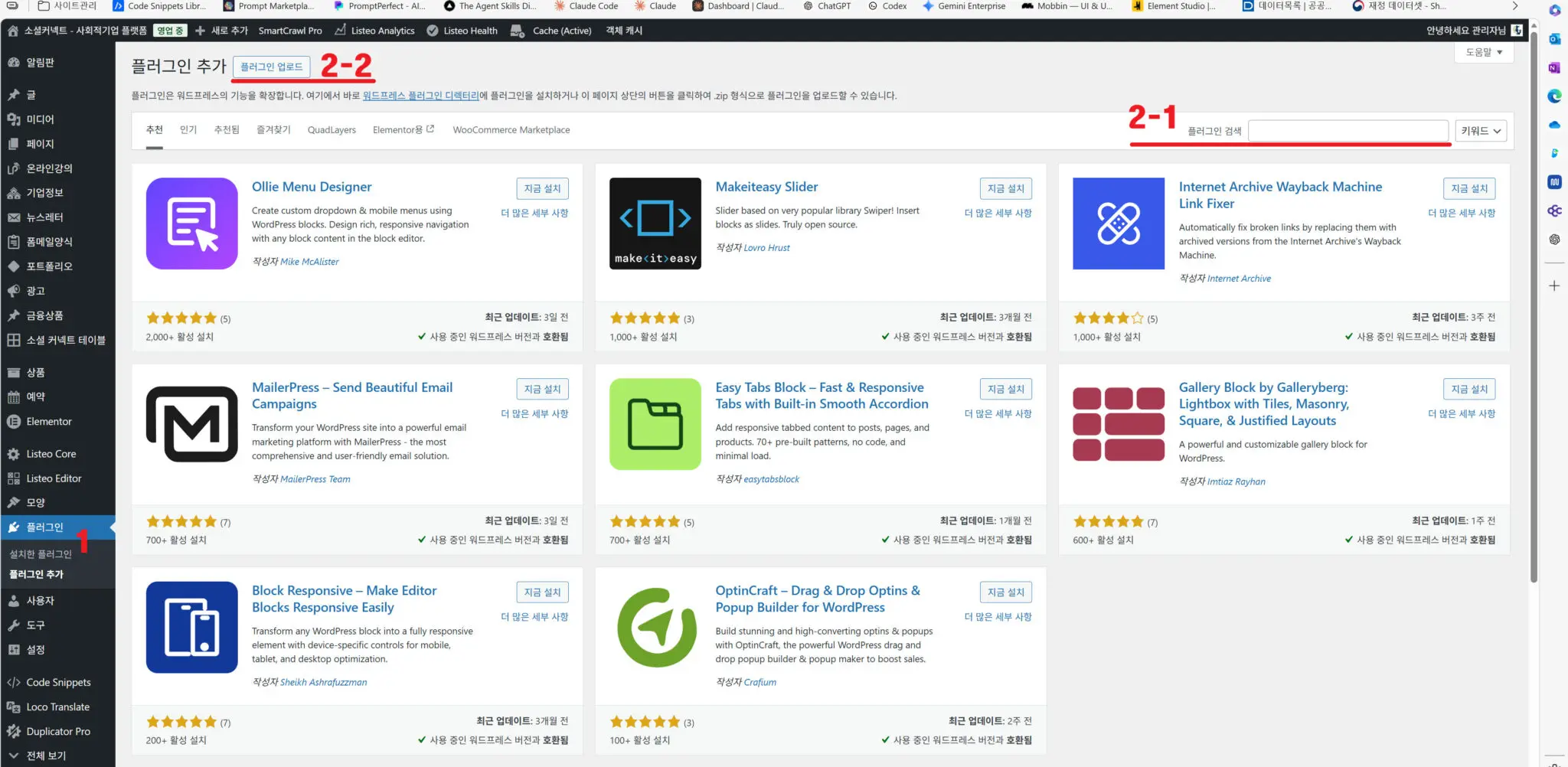Install Ollie Menu Designer with 지금 설치
Image resolution: width=1568 pixels, height=767 pixels.
click(x=542, y=188)
